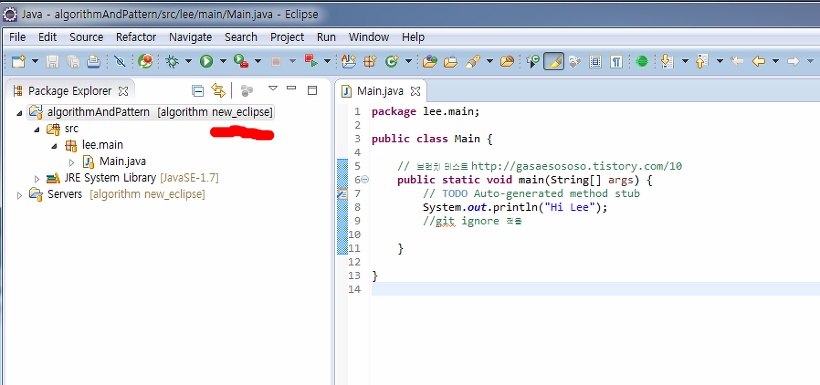
Task: Click the New wizard toolbar icon
Action: click(18, 62)
